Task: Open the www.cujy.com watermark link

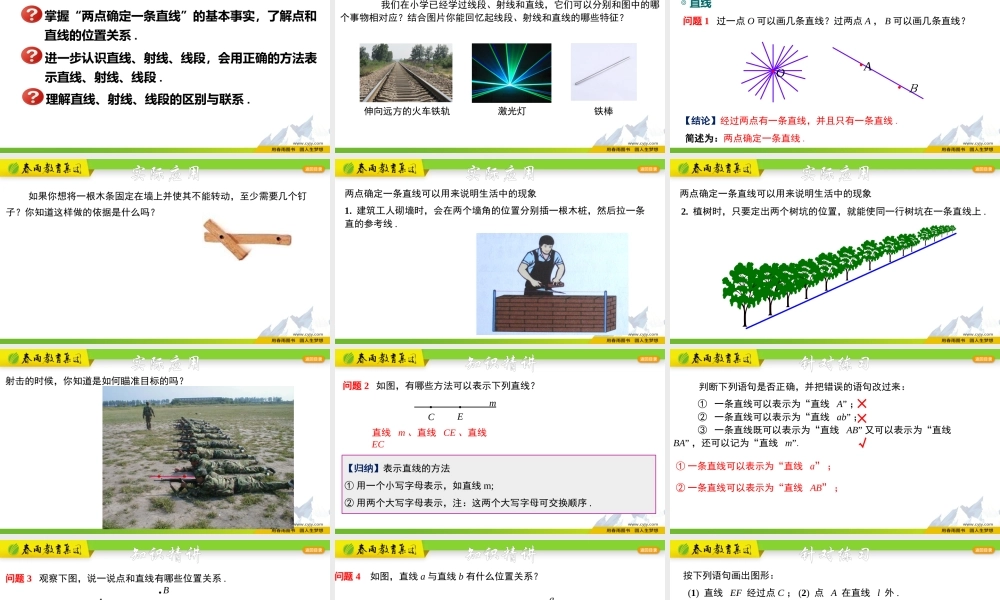Action: pos(308,143)
